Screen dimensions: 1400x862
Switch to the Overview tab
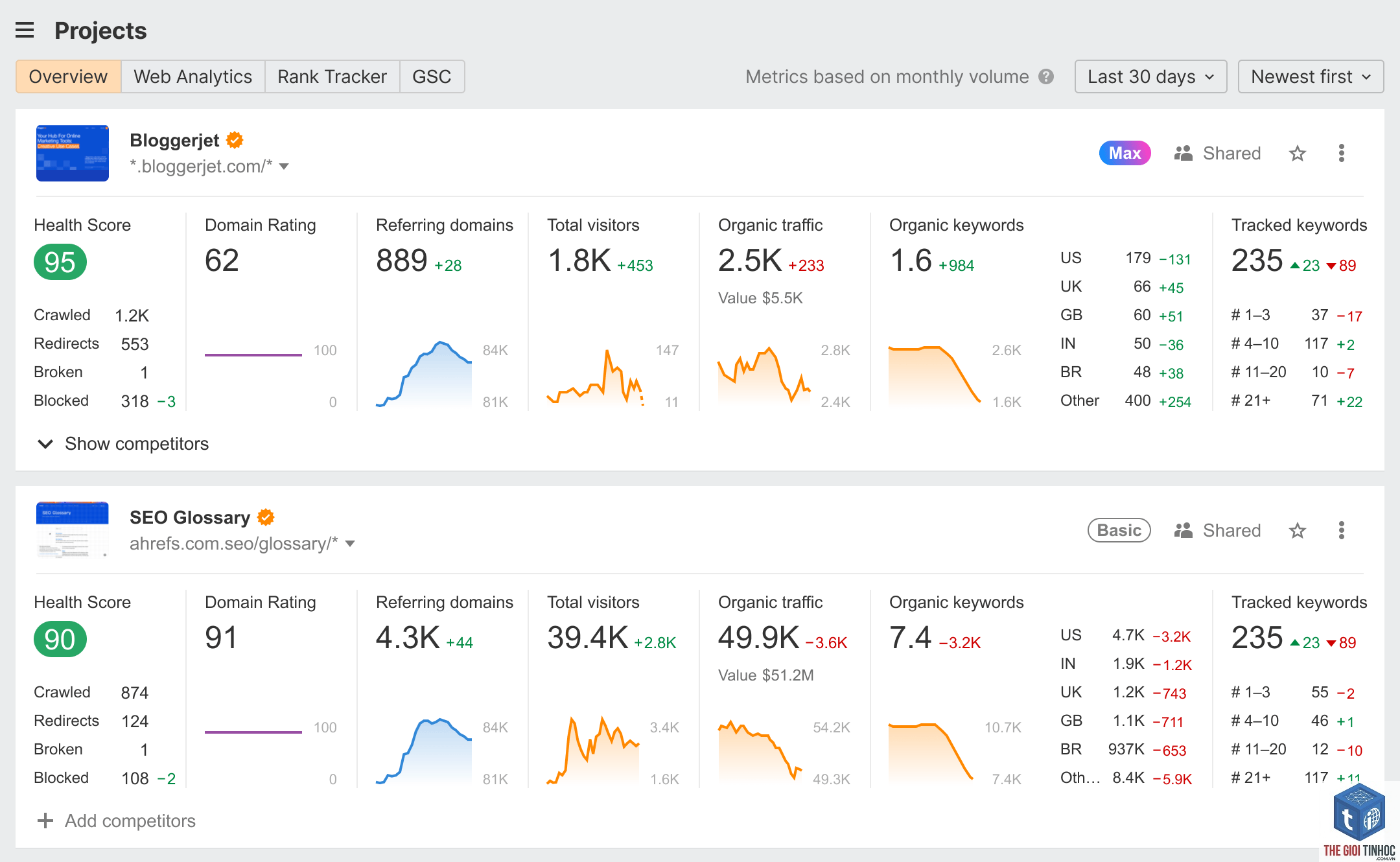[68, 76]
